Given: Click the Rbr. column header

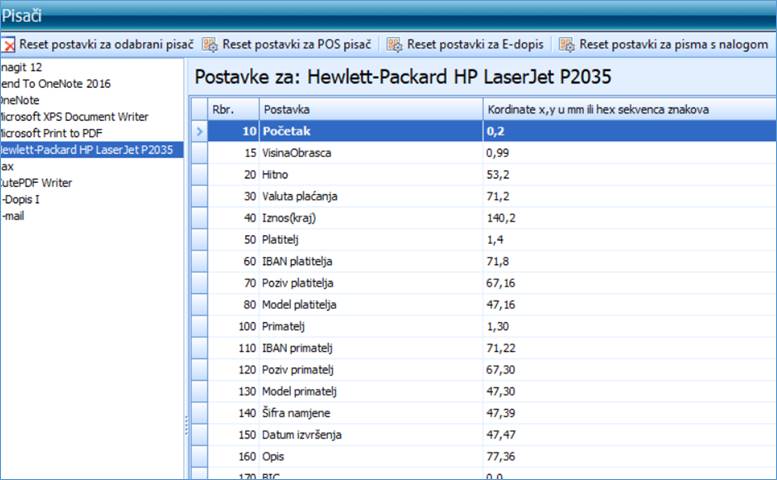Looking at the screenshot, I should (233, 109).
